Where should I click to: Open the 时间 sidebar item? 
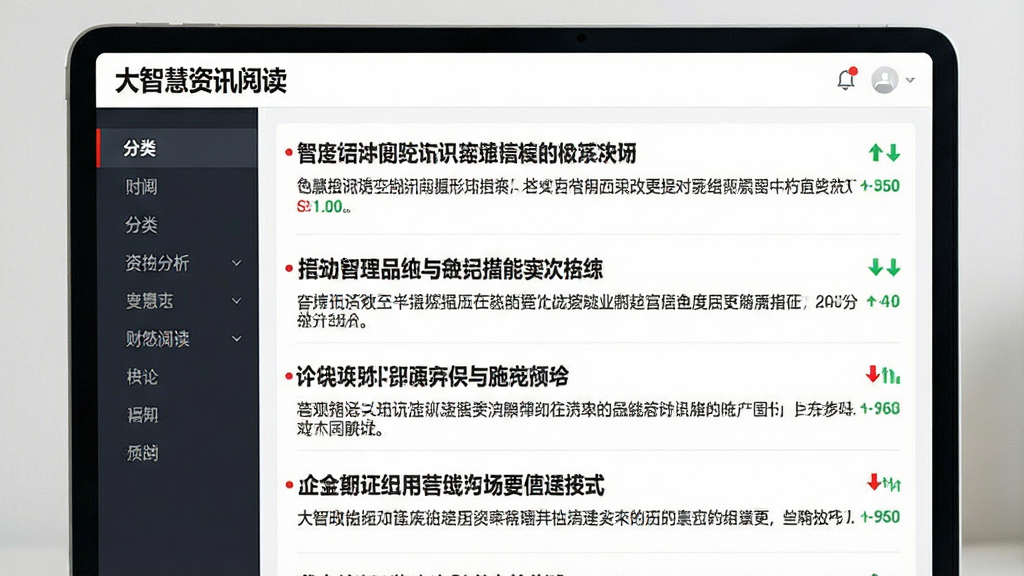click(141, 187)
